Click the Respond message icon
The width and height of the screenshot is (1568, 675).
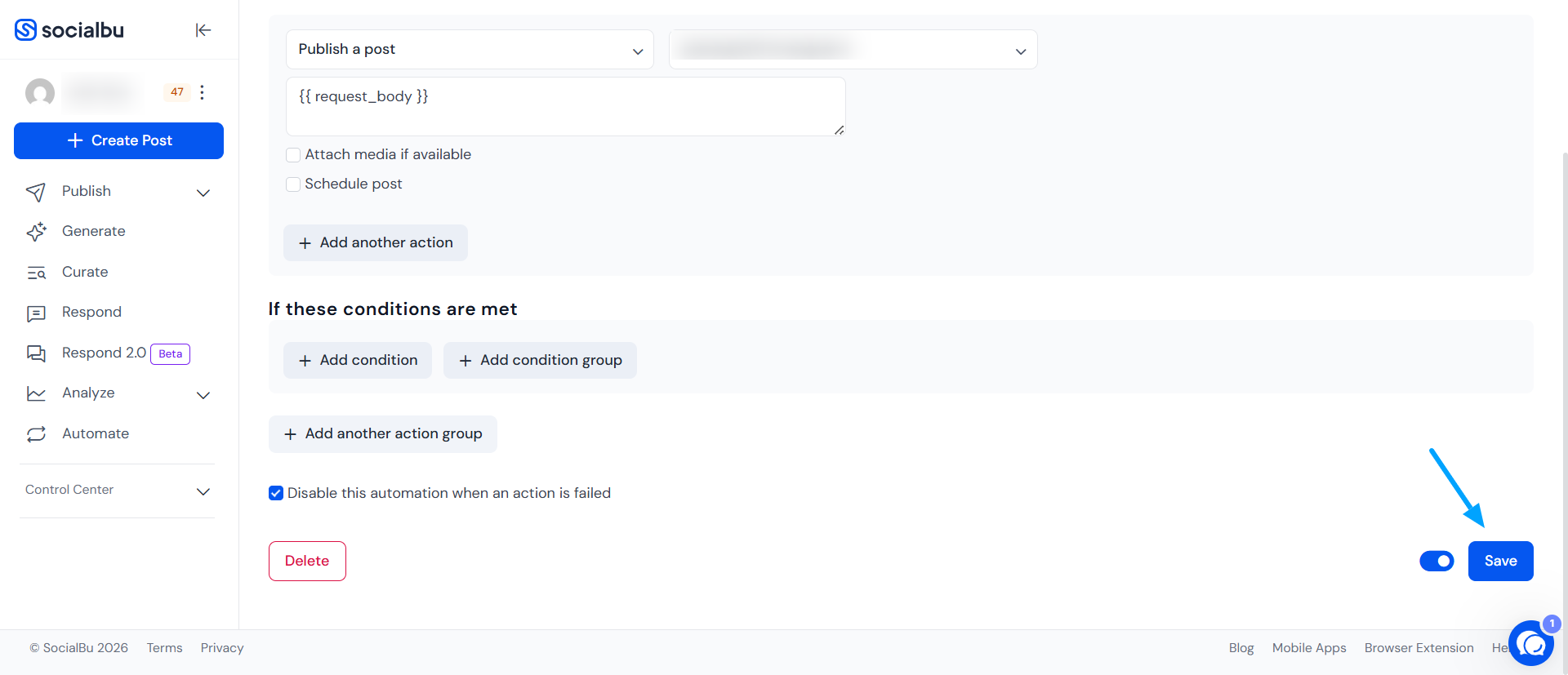pyautogui.click(x=36, y=313)
